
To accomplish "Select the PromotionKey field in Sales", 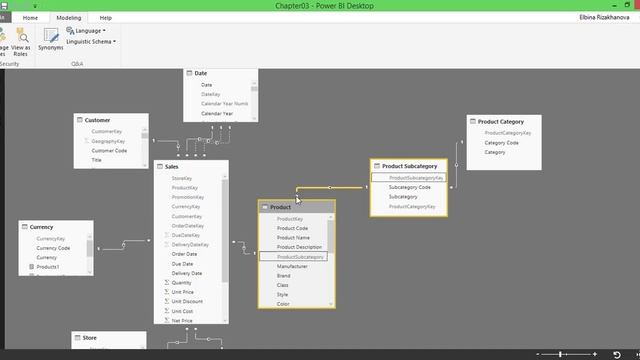I will [189, 197].
